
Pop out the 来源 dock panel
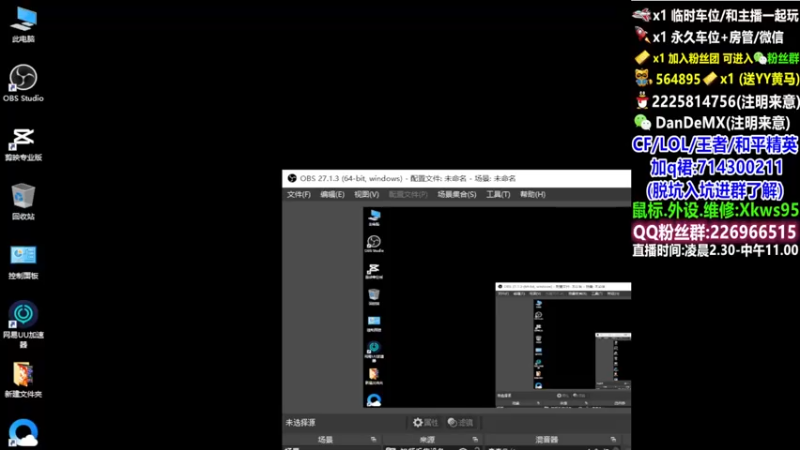pyautogui.click(x=475, y=439)
